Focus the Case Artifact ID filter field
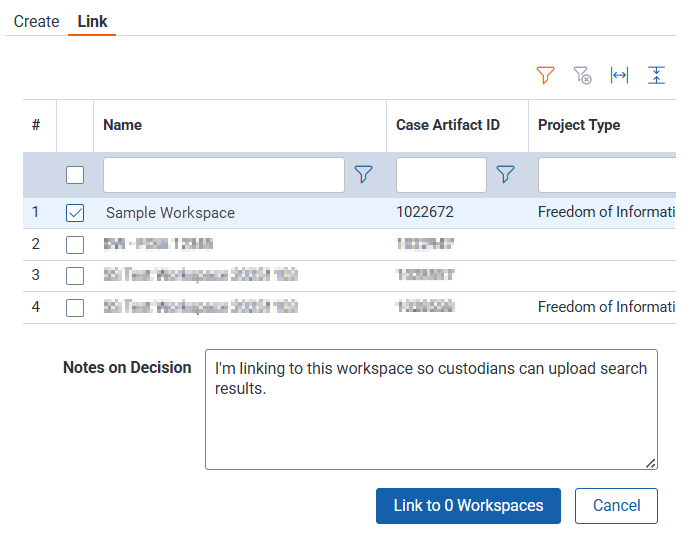Image resolution: width=698 pixels, height=539 pixels. click(x=441, y=174)
